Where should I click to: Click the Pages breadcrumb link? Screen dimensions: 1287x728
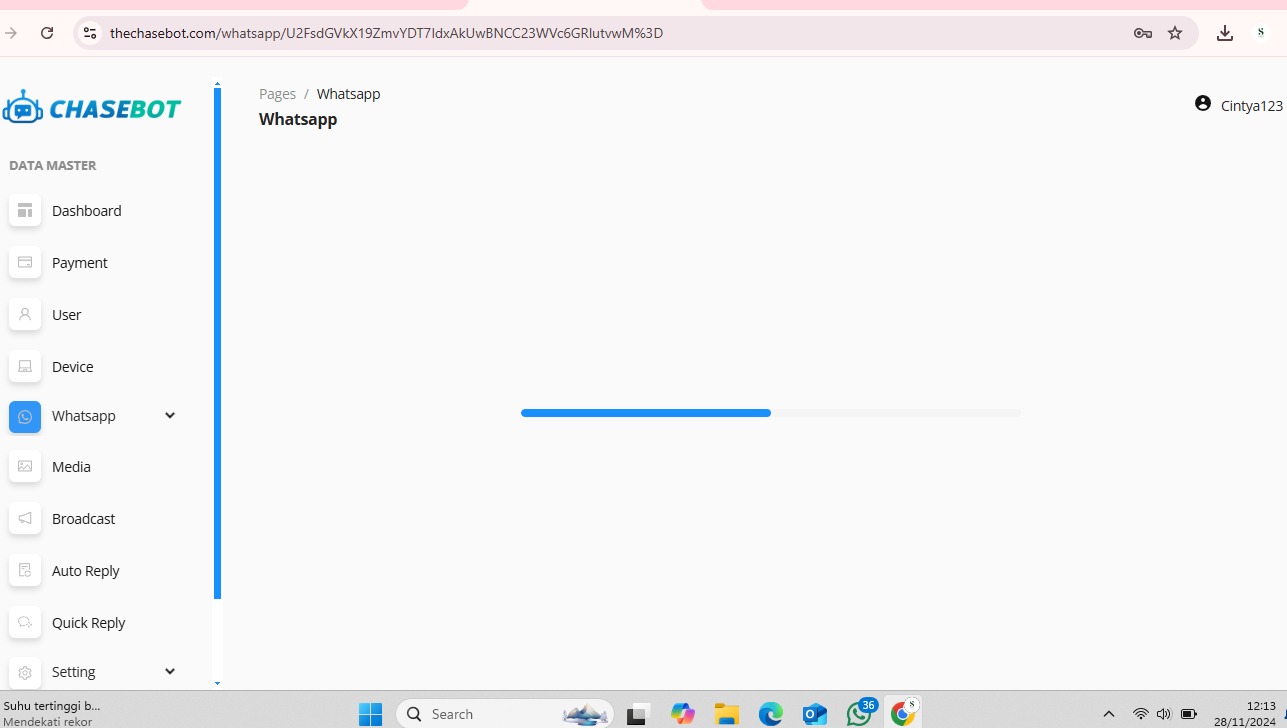pyautogui.click(x=277, y=94)
